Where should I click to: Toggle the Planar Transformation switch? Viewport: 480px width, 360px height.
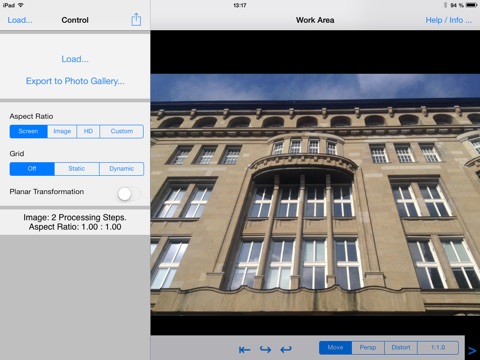point(129,193)
